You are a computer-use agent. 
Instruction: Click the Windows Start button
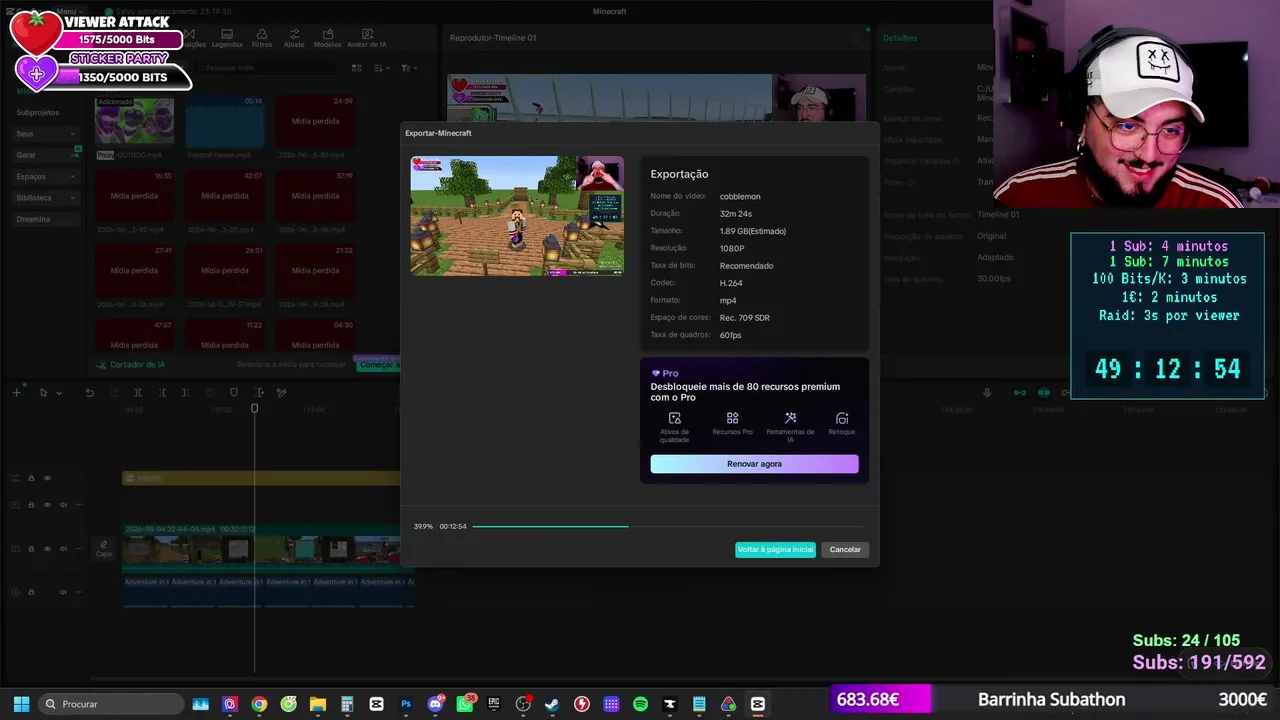coord(21,704)
